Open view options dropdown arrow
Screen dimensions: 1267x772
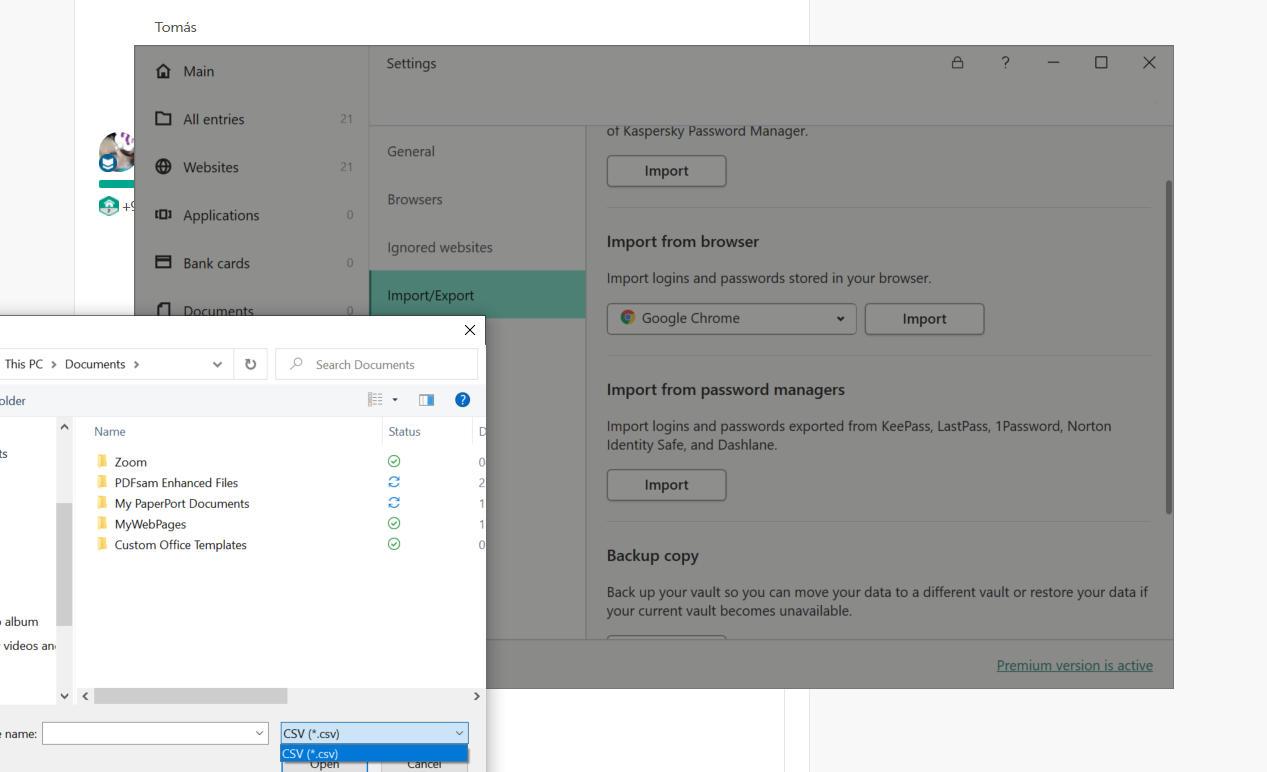[395, 400]
